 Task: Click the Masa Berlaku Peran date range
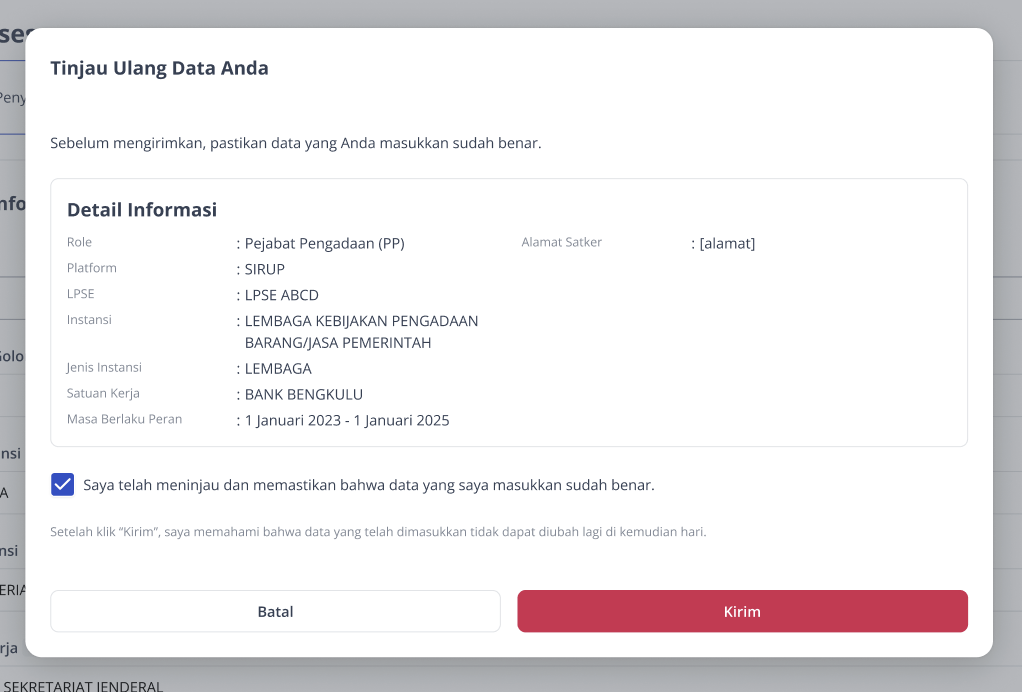click(x=347, y=420)
